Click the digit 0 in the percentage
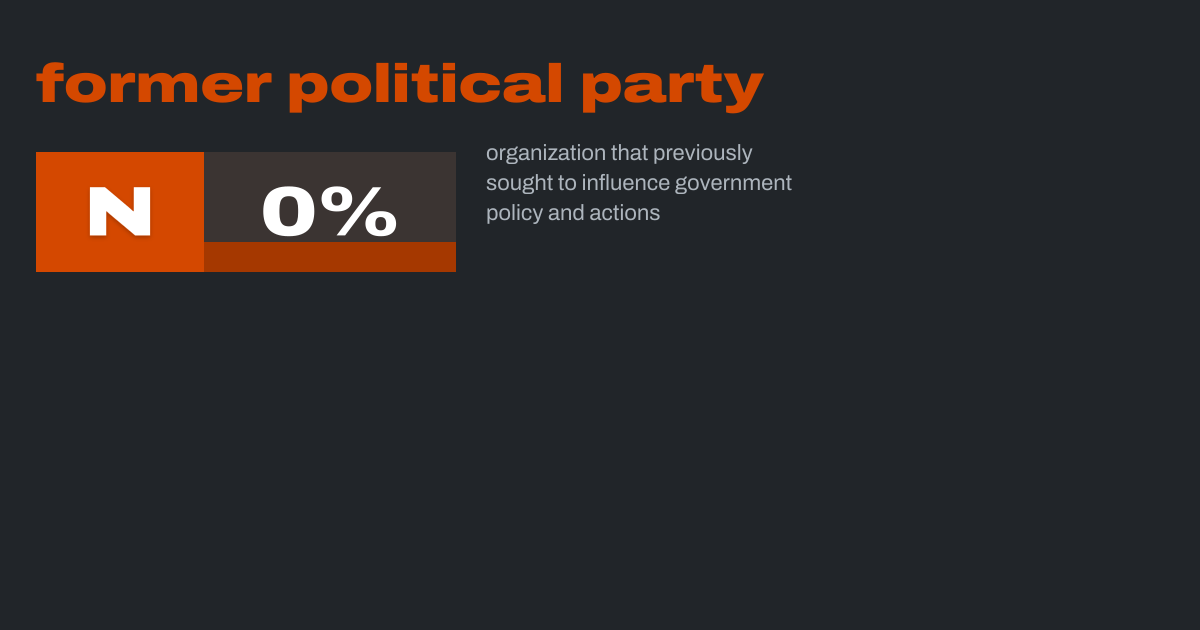 [x=290, y=212]
